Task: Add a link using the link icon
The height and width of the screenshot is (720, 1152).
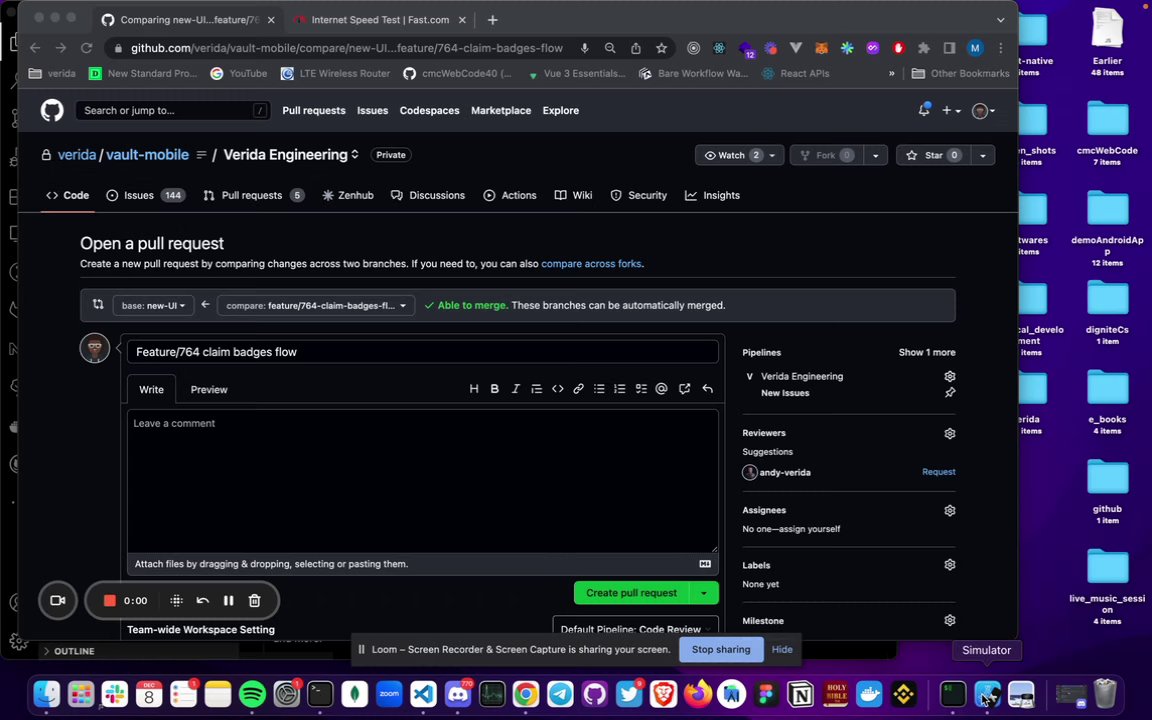Action: (578, 389)
